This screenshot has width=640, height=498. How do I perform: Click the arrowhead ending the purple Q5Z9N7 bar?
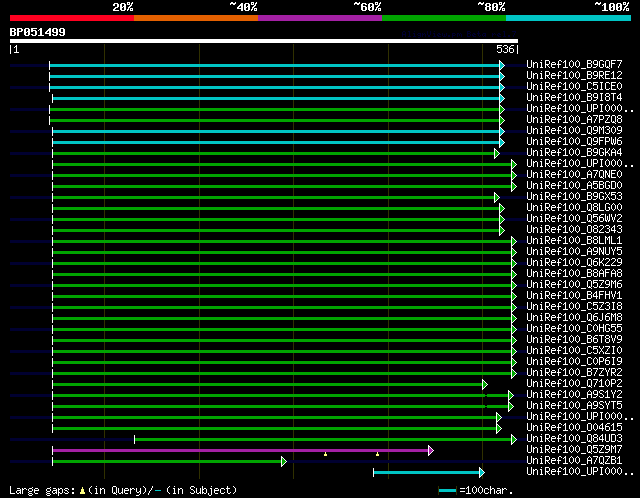(x=431, y=450)
